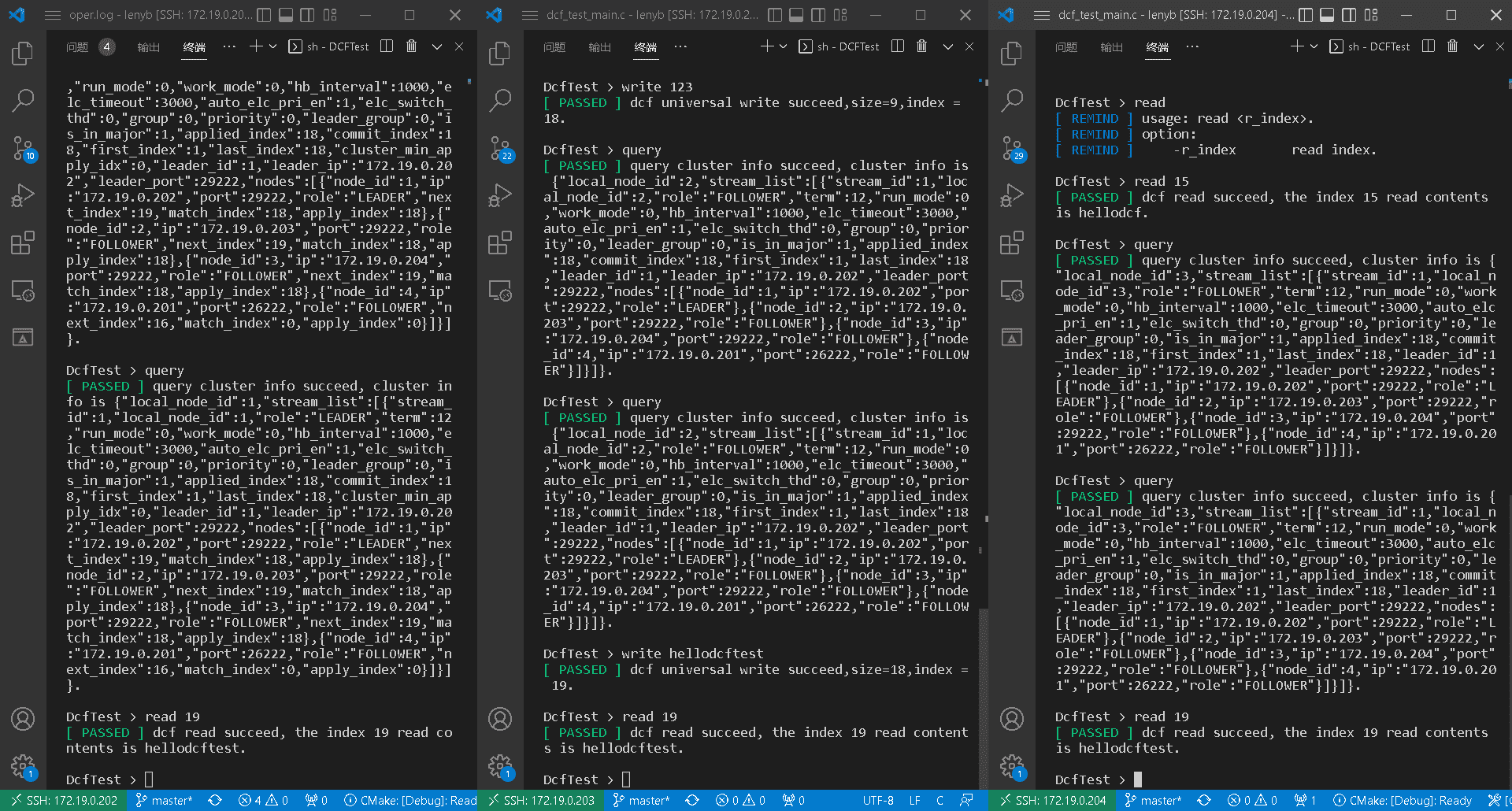Toggle primary sidebar in oper.log window title bar
This screenshot has width=1512, height=811.
click(265, 15)
